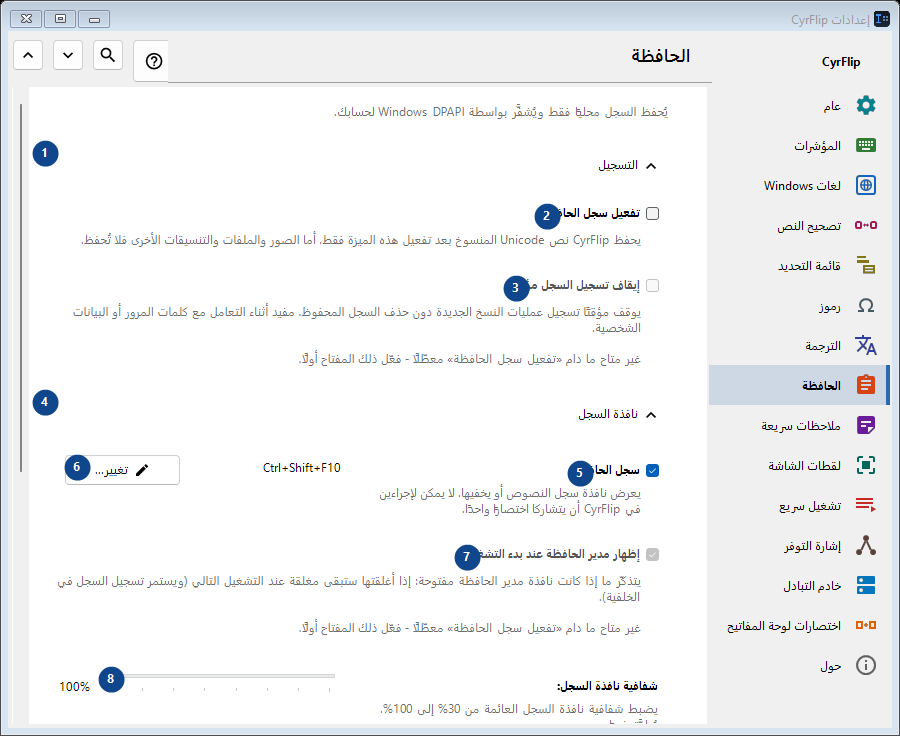Open the search magnifier in toolbar

pyautogui.click(x=108, y=55)
